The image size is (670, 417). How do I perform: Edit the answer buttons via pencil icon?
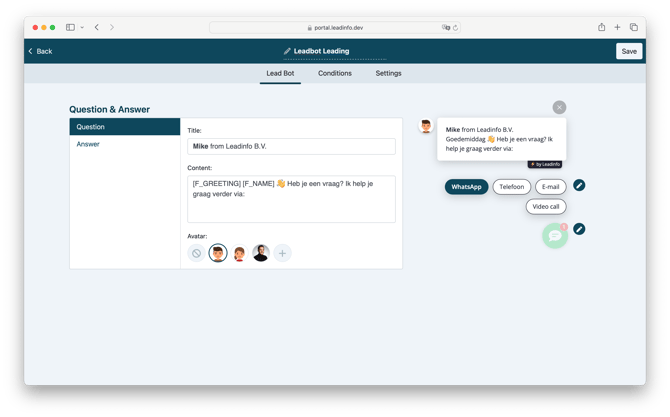pyautogui.click(x=579, y=186)
